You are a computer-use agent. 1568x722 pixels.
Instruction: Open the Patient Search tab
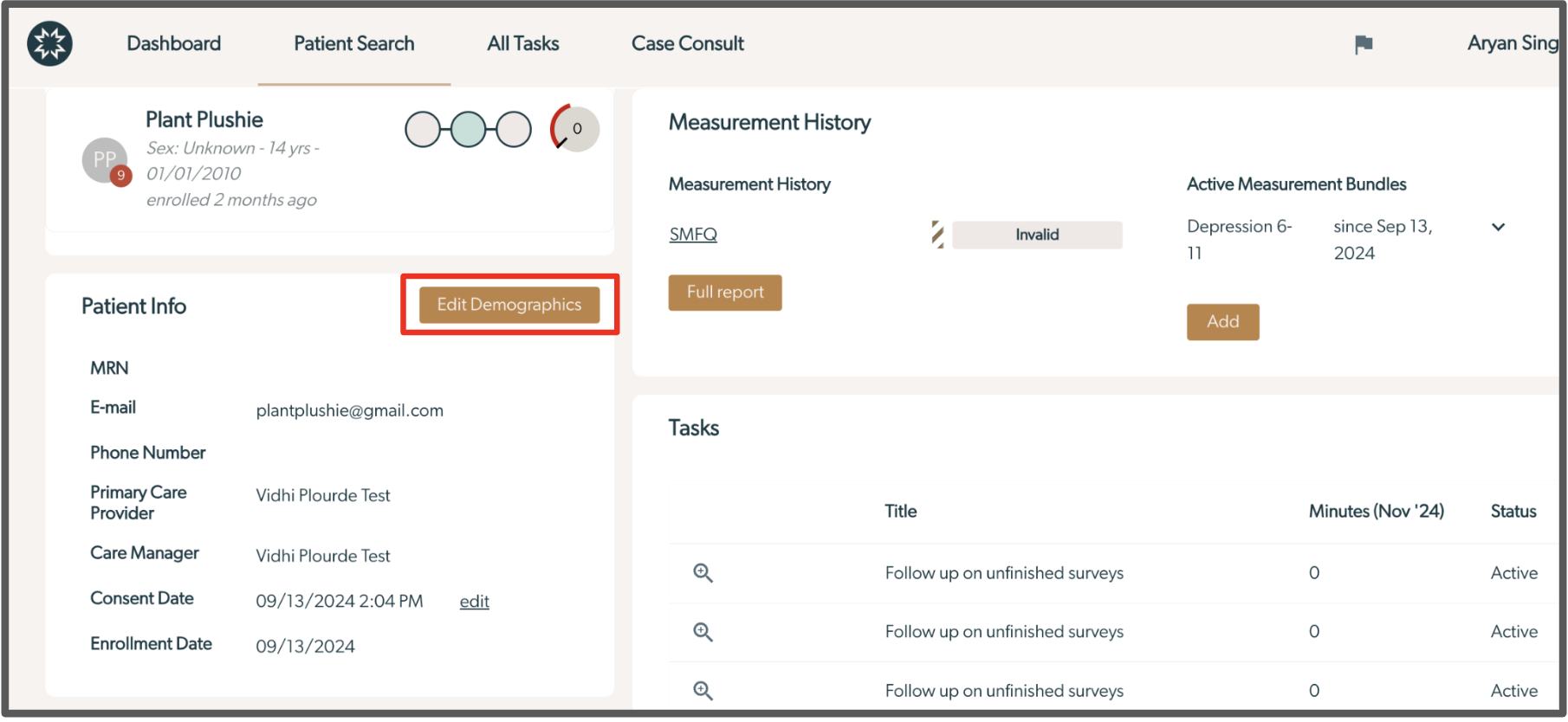pyautogui.click(x=353, y=43)
